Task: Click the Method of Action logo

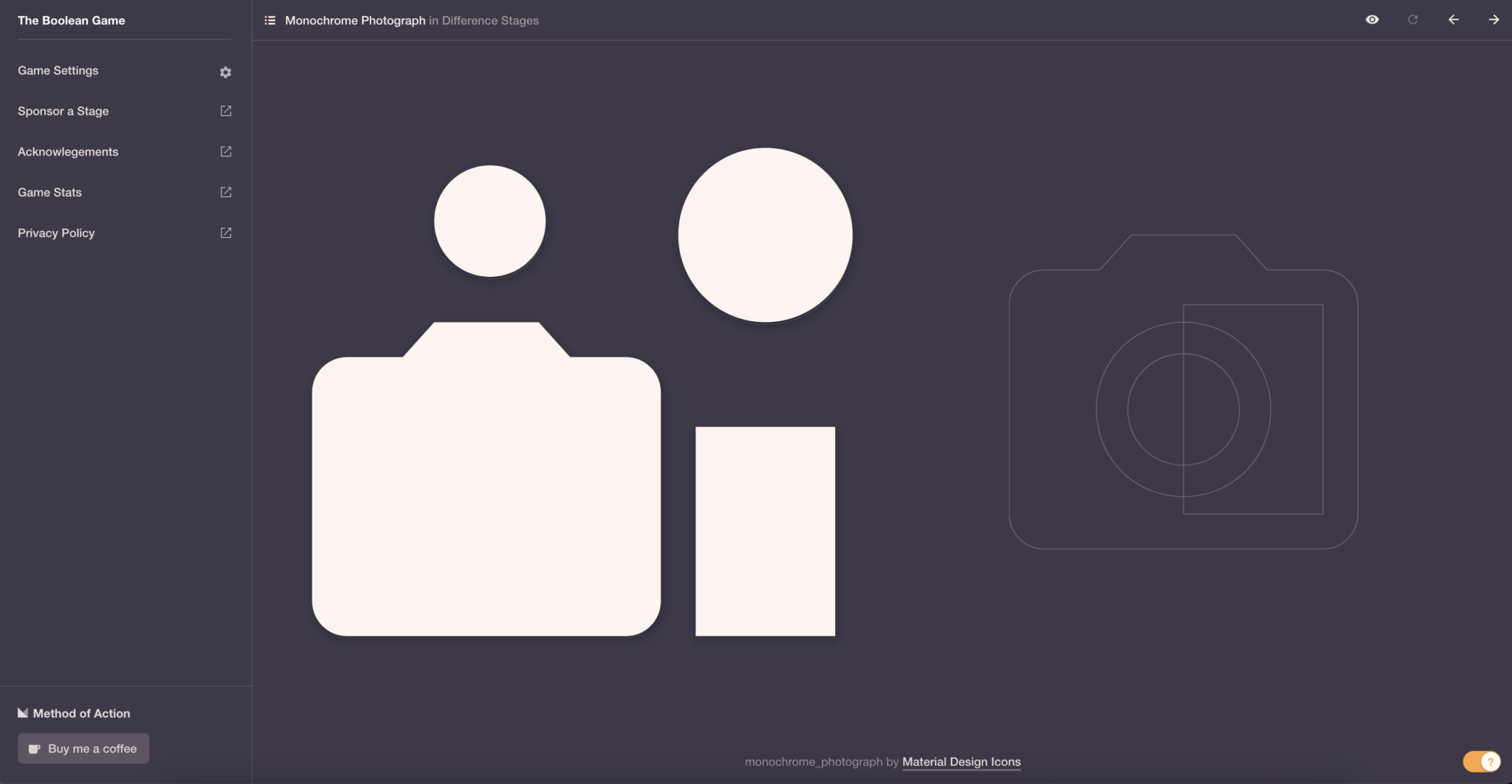Action: click(23, 712)
